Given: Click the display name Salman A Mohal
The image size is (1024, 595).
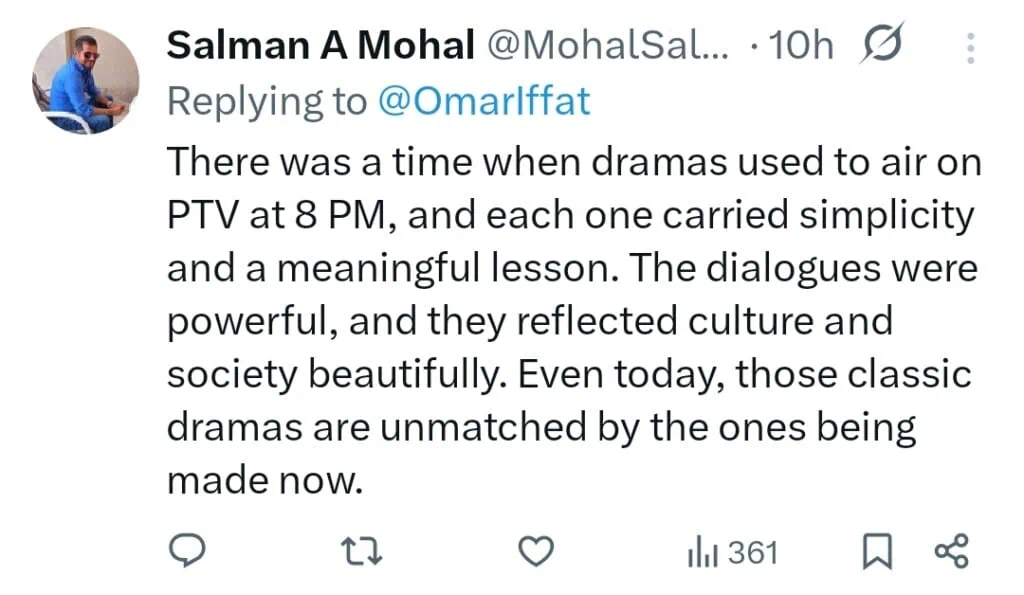Looking at the screenshot, I should click(x=320, y=45).
